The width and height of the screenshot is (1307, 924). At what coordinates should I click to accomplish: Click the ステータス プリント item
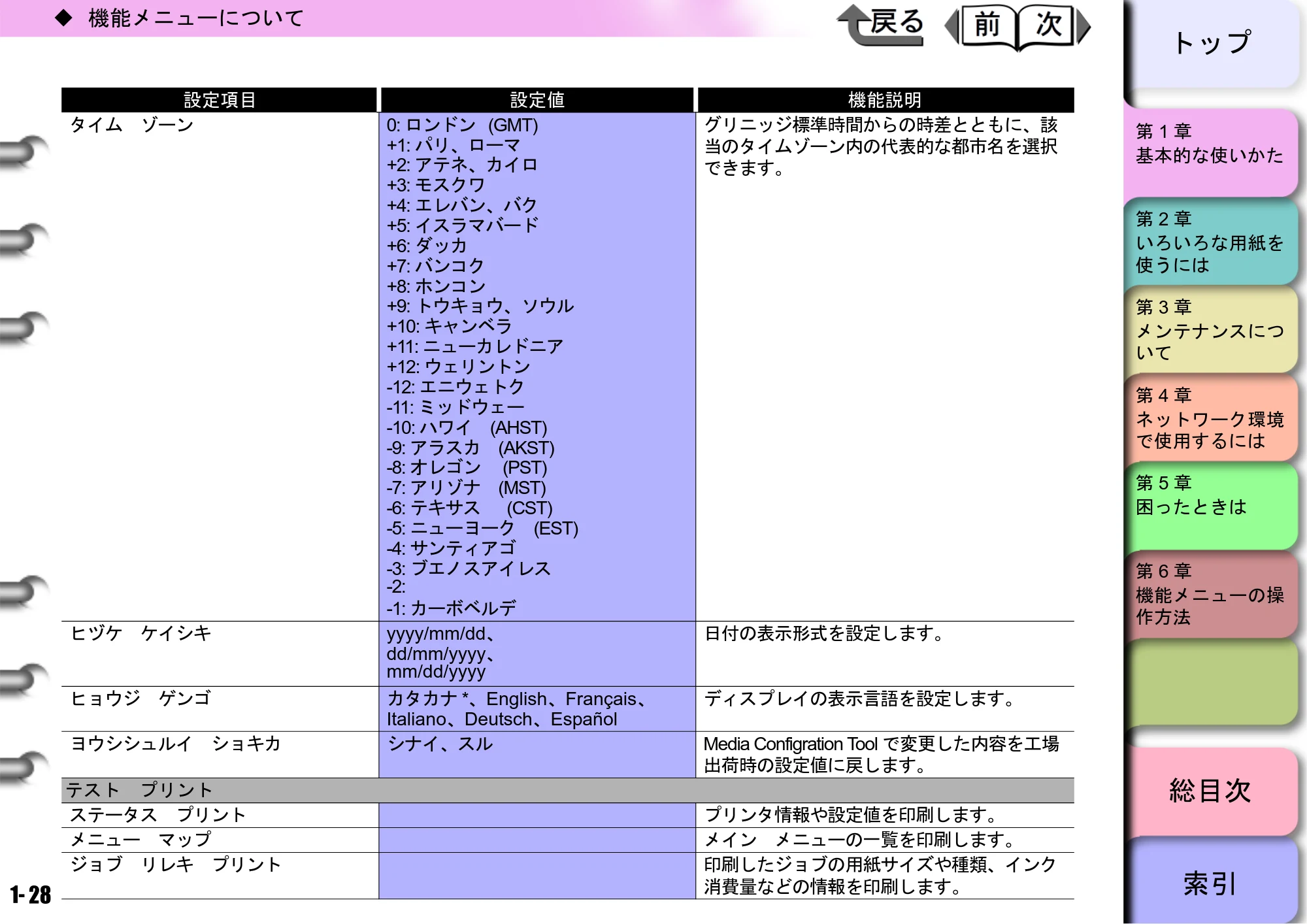tap(158, 815)
